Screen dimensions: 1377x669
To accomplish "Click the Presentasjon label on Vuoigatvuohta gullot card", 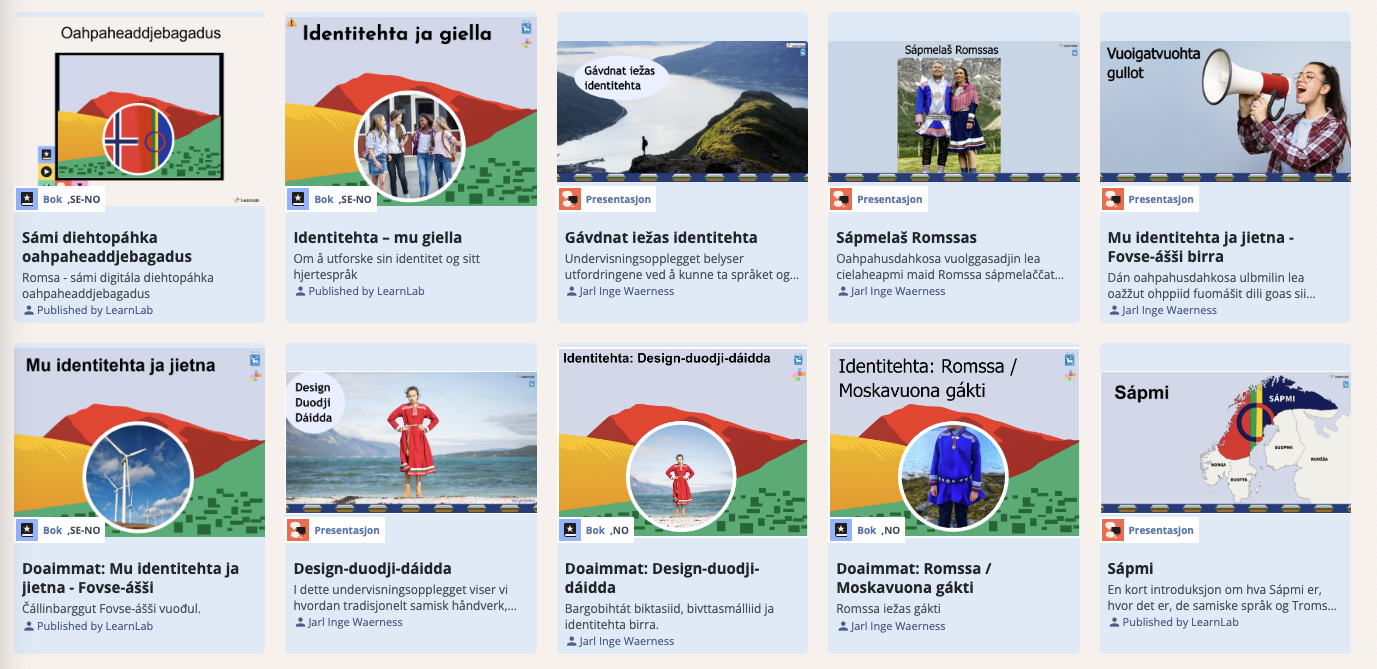I will coord(1160,199).
